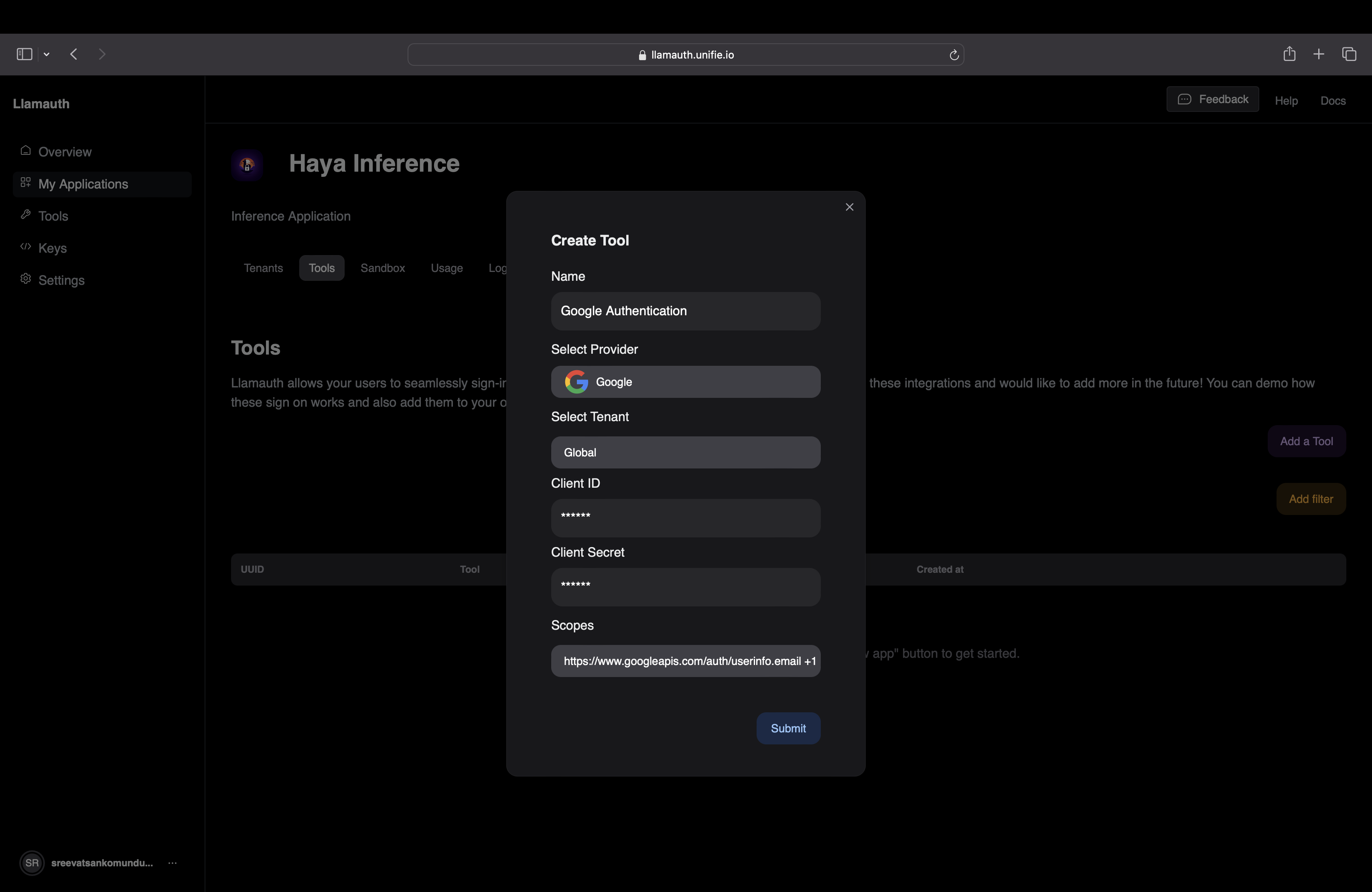Click the Haya Inference title
Image resolution: width=1372 pixels, height=892 pixels.
374,164
